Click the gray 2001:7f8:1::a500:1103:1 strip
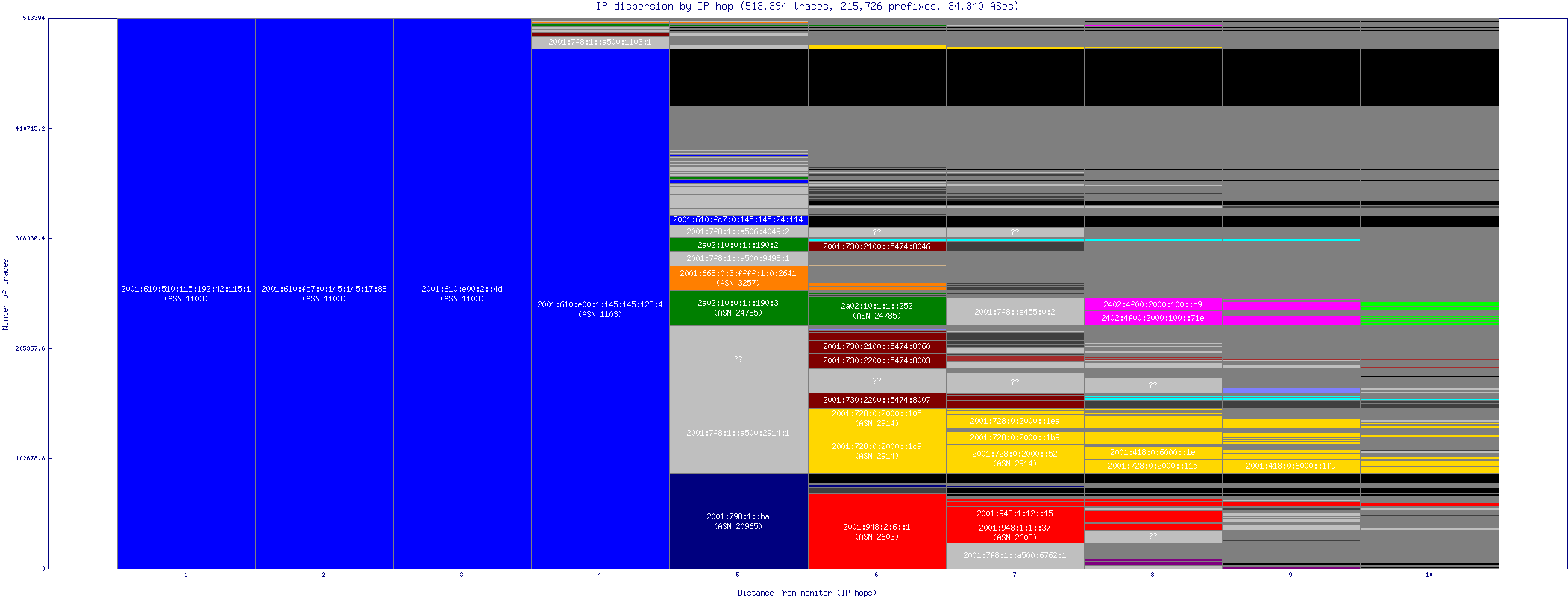The image size is (1568, 597). pos(600,43)
